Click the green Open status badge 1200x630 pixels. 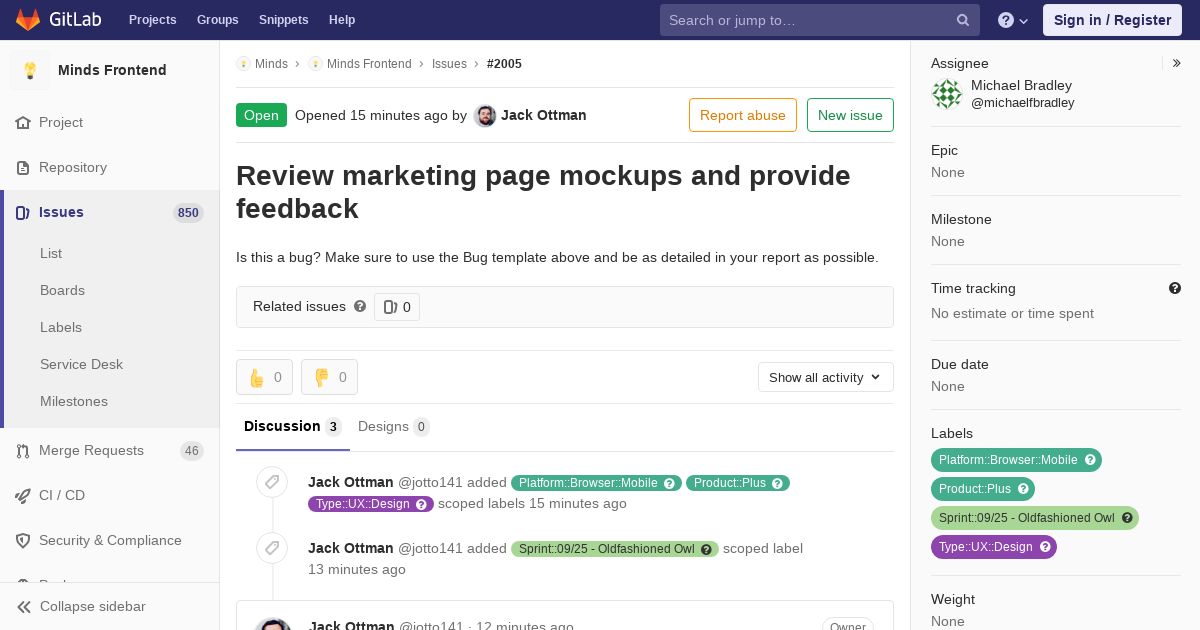click(261, 115)
